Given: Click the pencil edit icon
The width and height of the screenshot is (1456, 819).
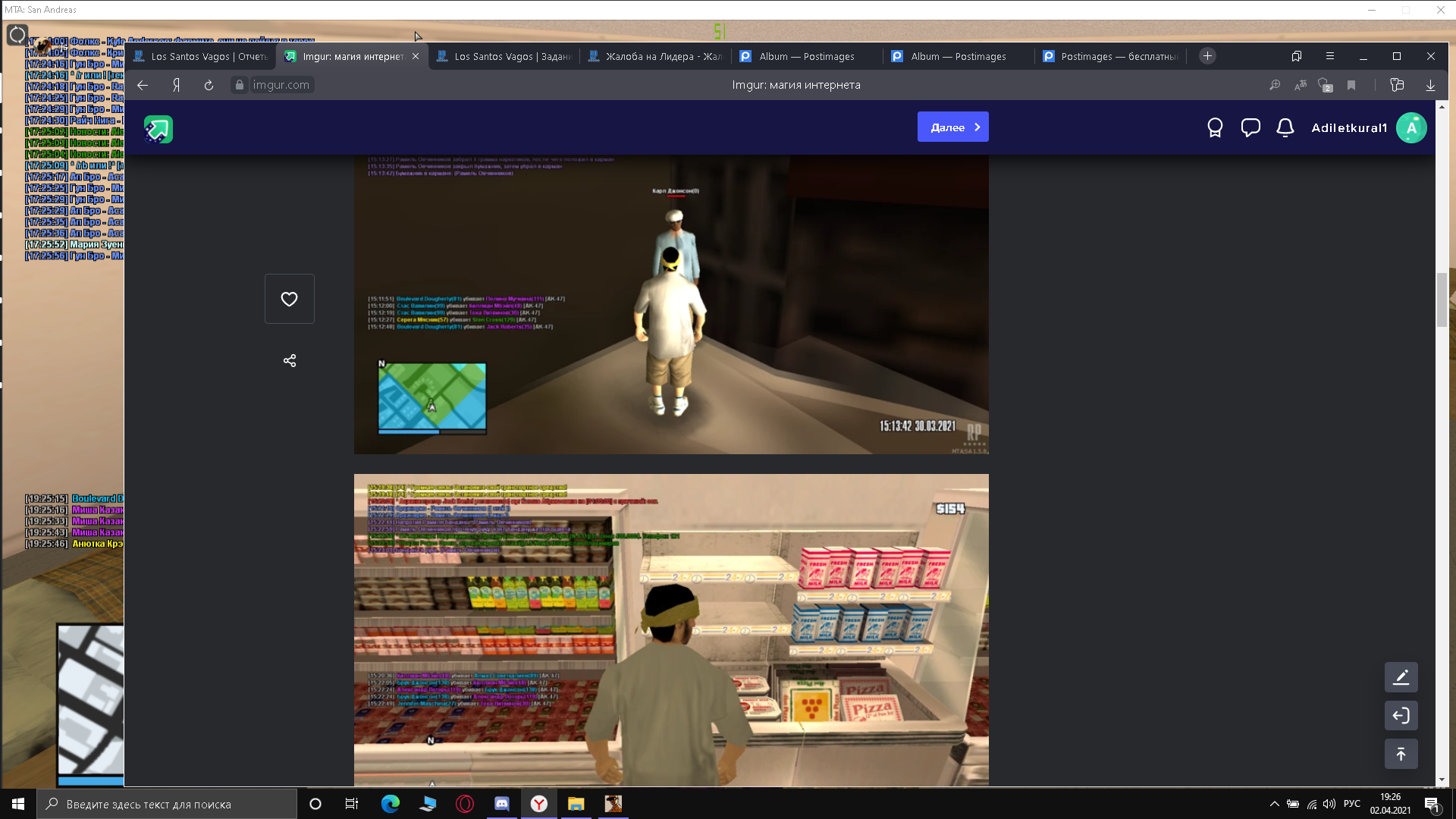Looking at the screenshot, I should [1401, 677].
